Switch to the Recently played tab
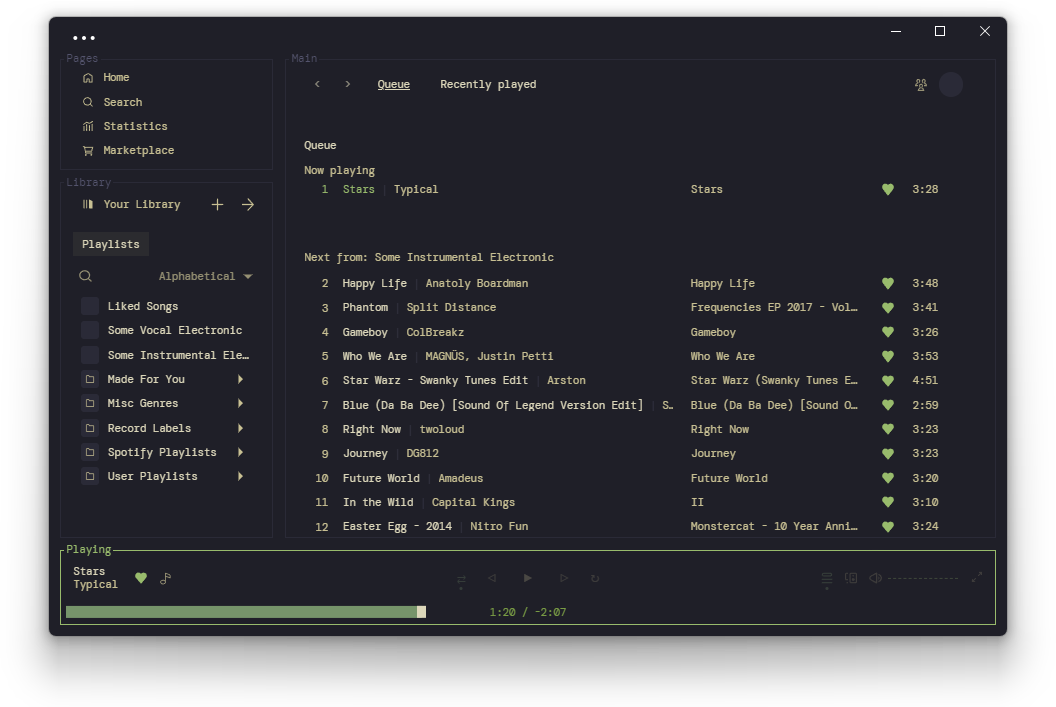 pos(488,84)
